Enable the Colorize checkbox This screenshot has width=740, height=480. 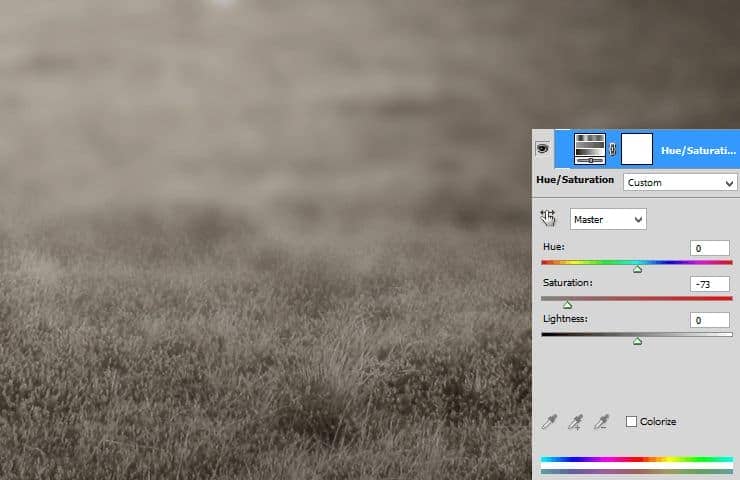point(631,421)
